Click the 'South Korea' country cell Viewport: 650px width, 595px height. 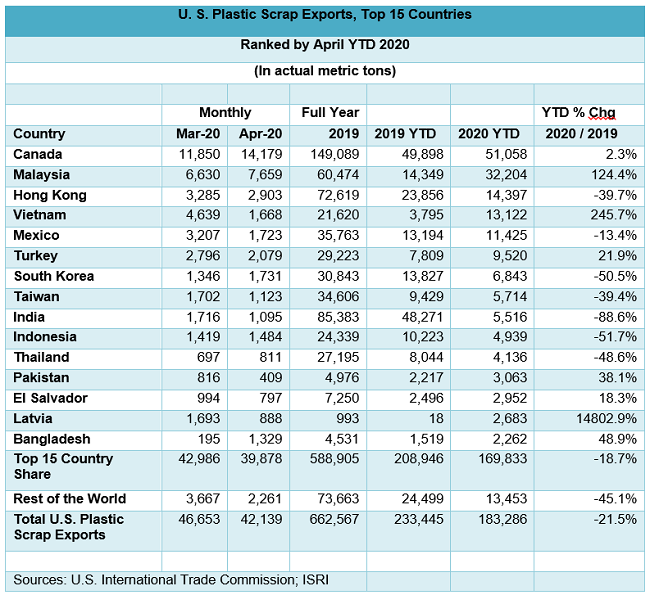click(54, 276)
